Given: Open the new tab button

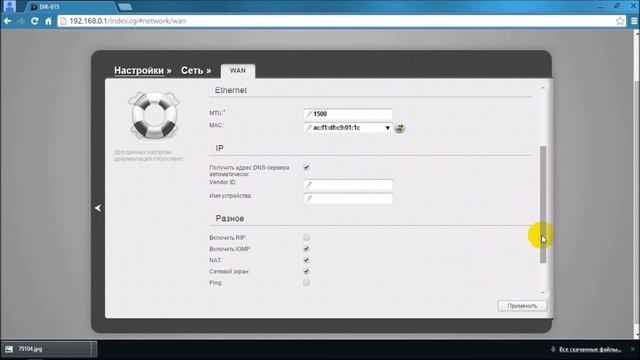Looking at the screenshot, I should click(125, 7).
